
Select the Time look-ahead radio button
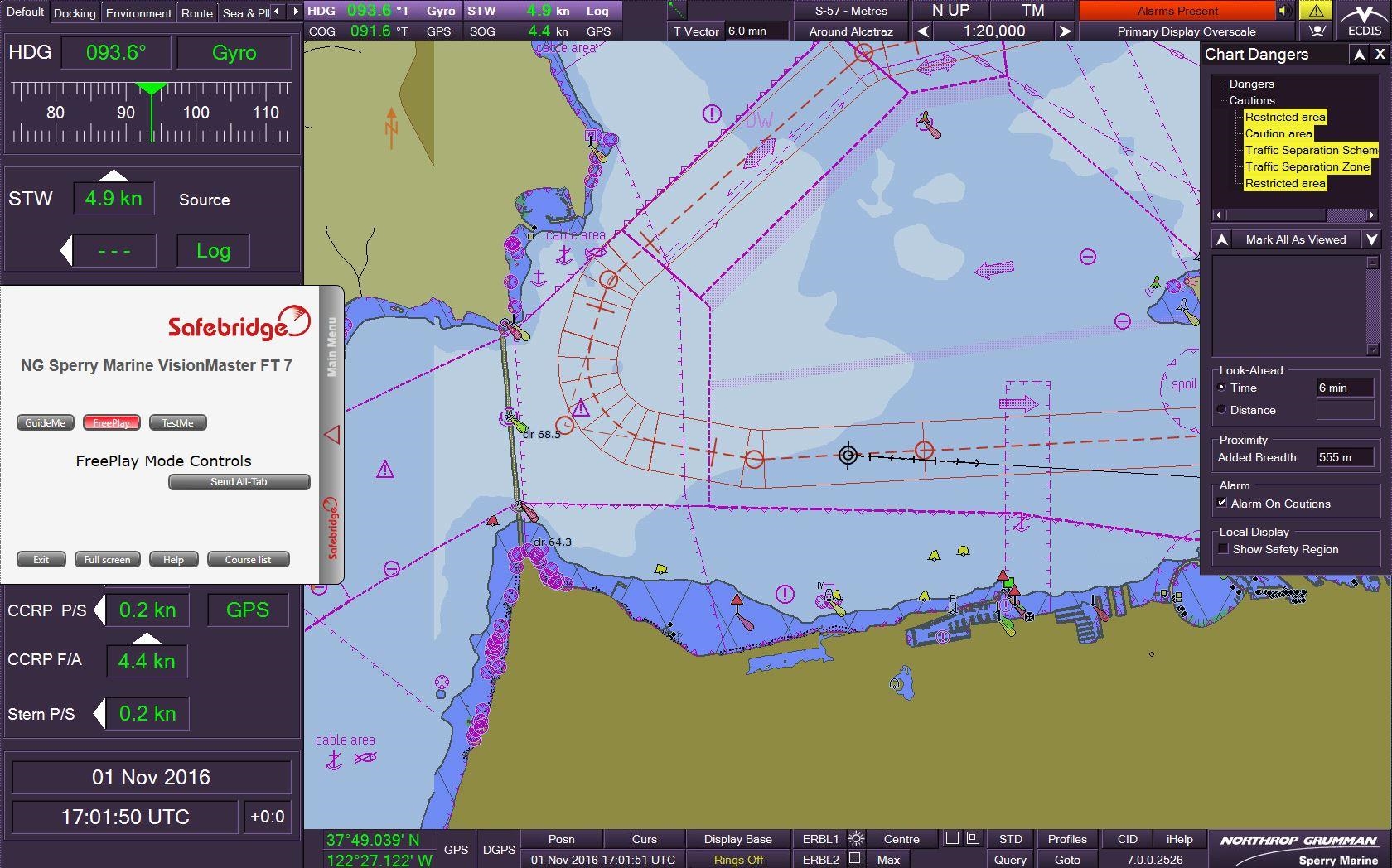[1221, 388]
